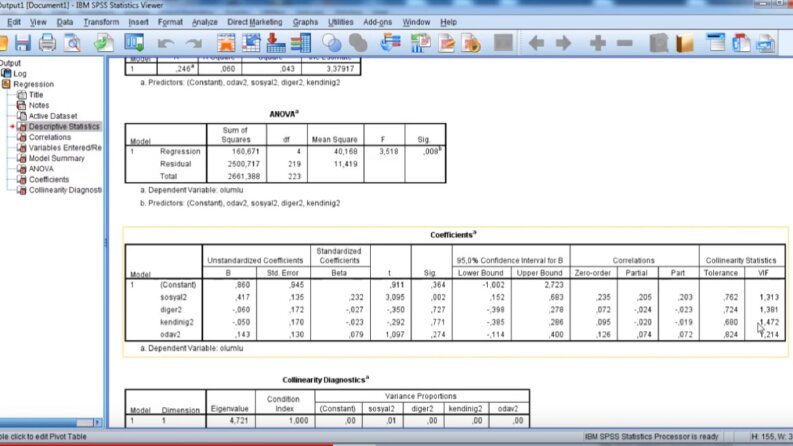The height and width of the screenshot is (446, 793).
Task: Click the Insert Heading icon
Action: coord(716,43)
